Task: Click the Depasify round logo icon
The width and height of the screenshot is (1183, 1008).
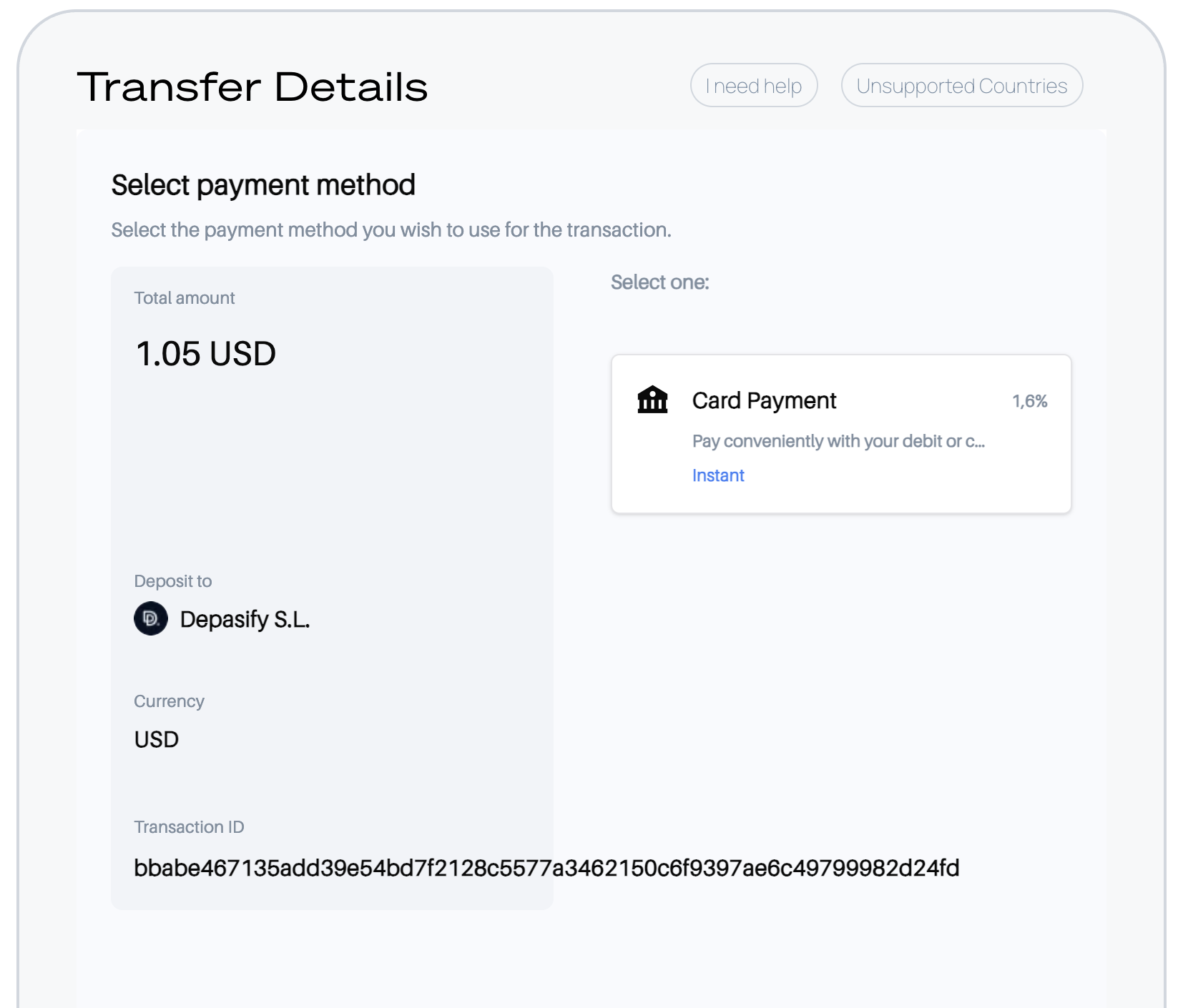Action: [151, 618]
